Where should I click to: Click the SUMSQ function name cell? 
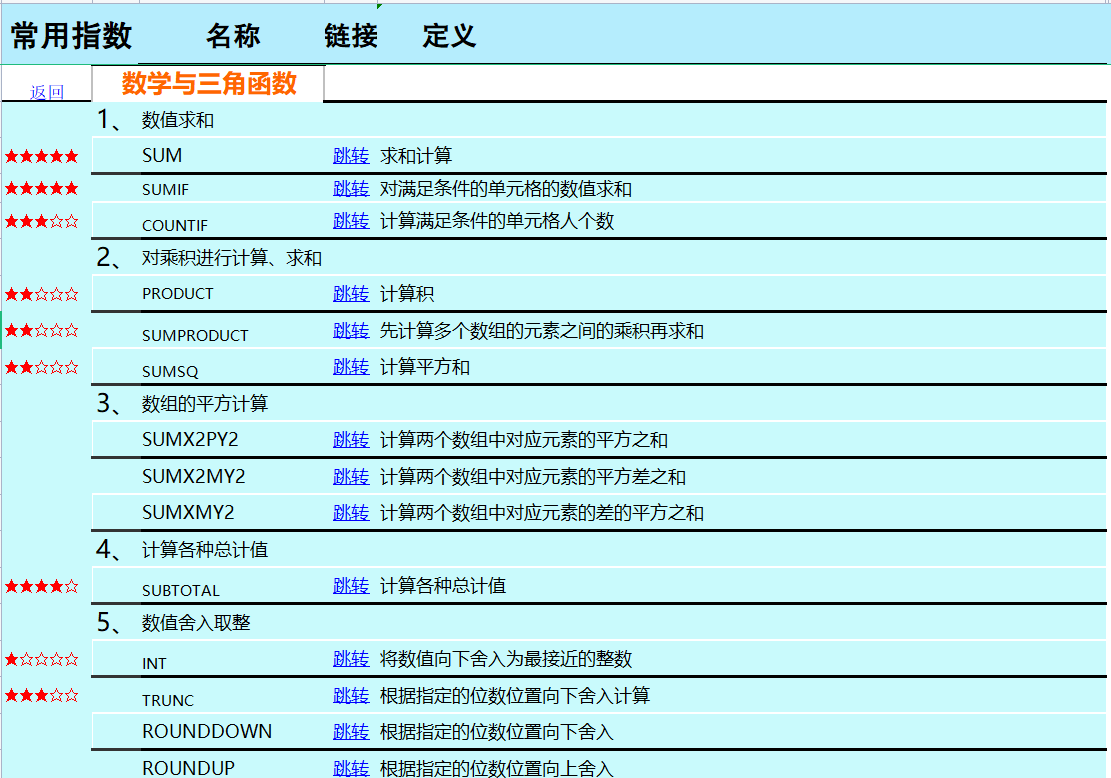click(169, 371)
